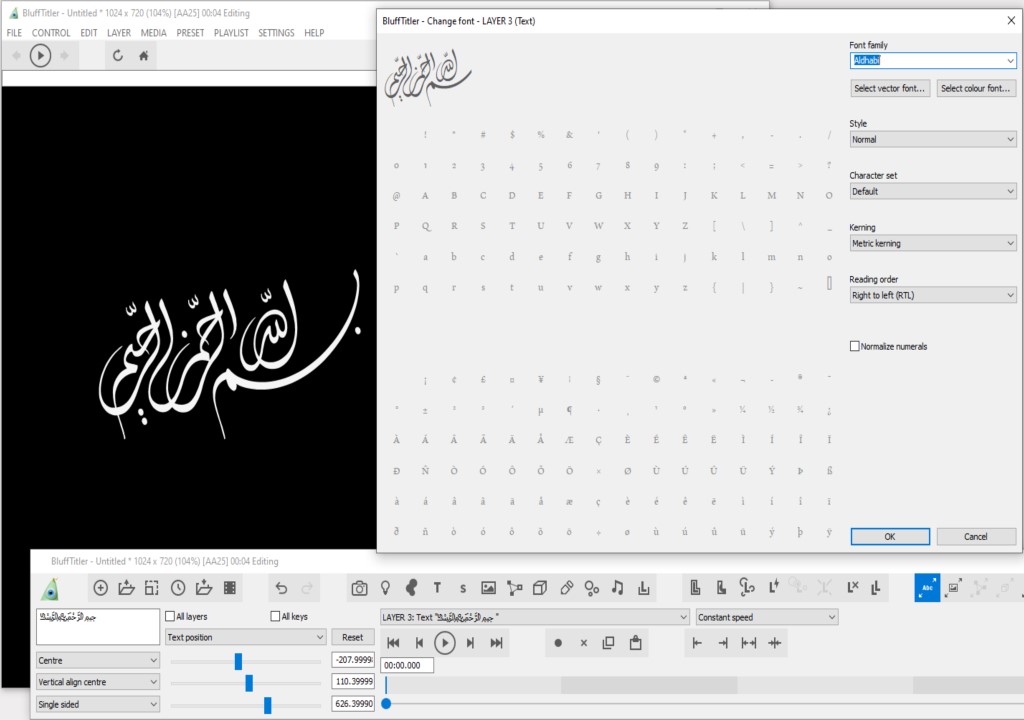Open the PRESET menu

tap(190, 33)
